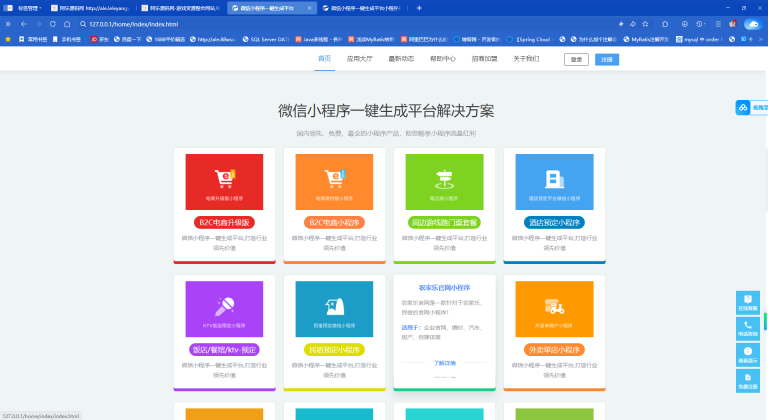Open the 京东 bookmark
The height and width of the screenshot is (420, 768).
point(99,39)
